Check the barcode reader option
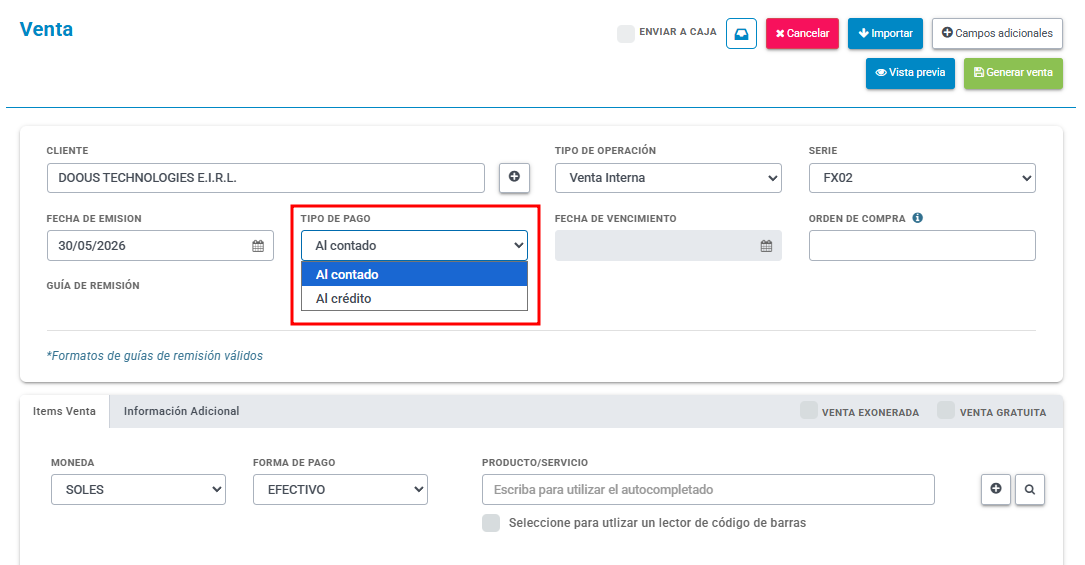Image resolution: width=1085 pixels, height=565 pixels. (x=491, y=523)
